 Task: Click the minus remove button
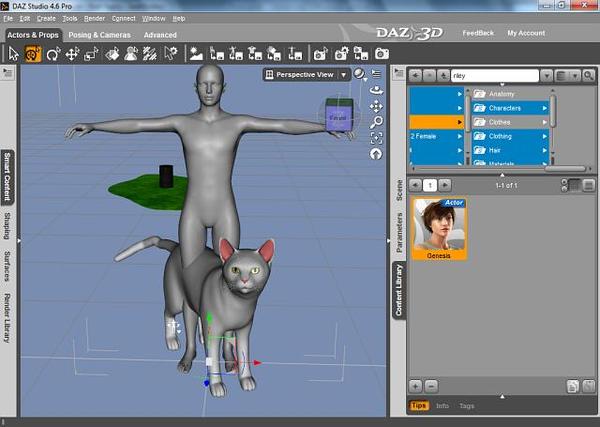coord(431,386)
